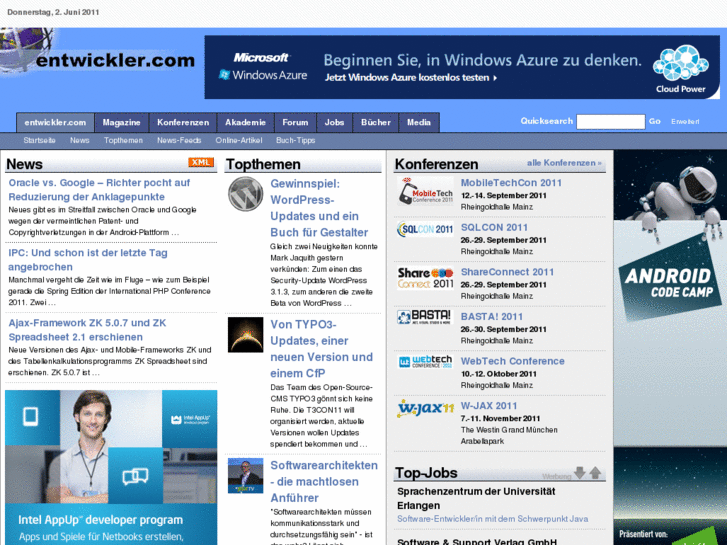Open the Android Code Camp robot banner

coord(670,347)
